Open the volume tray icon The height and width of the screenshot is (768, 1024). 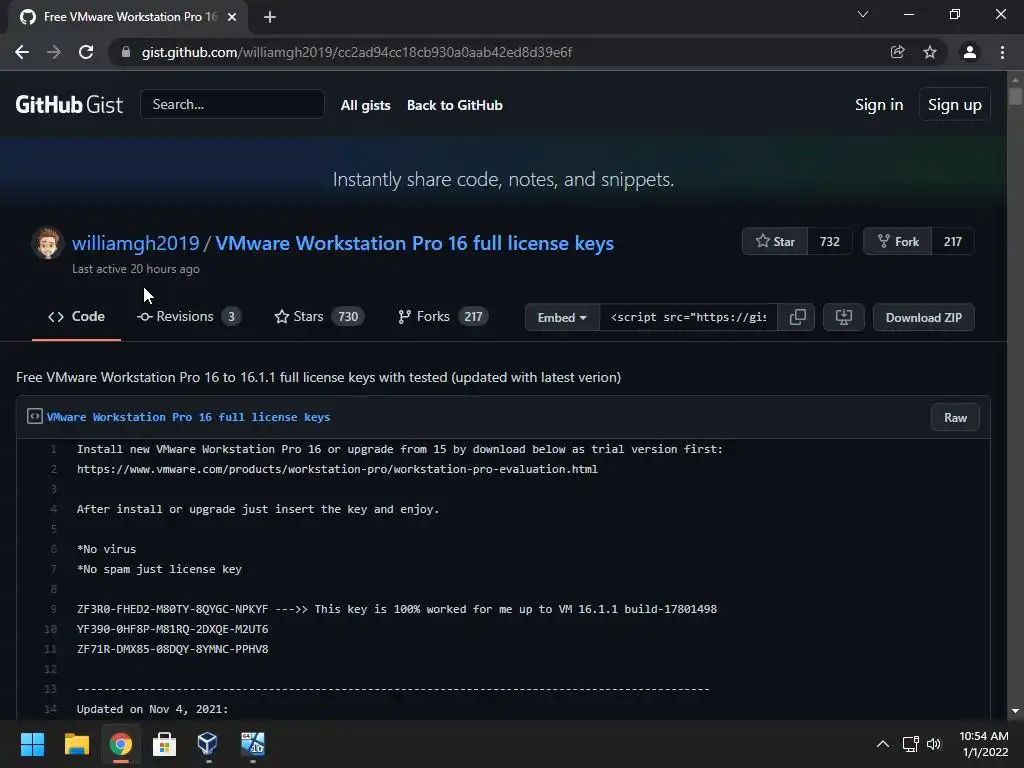[x=934, y=744]
